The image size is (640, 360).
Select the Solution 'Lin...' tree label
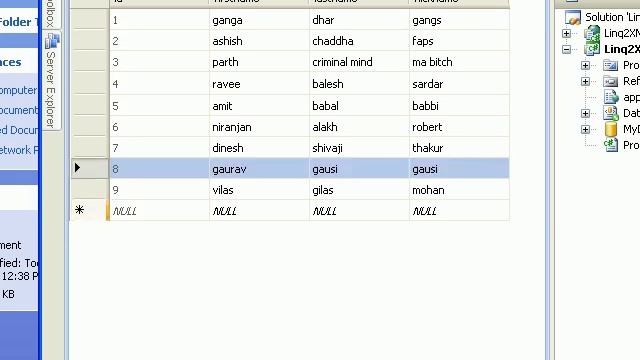click(612, 17)
